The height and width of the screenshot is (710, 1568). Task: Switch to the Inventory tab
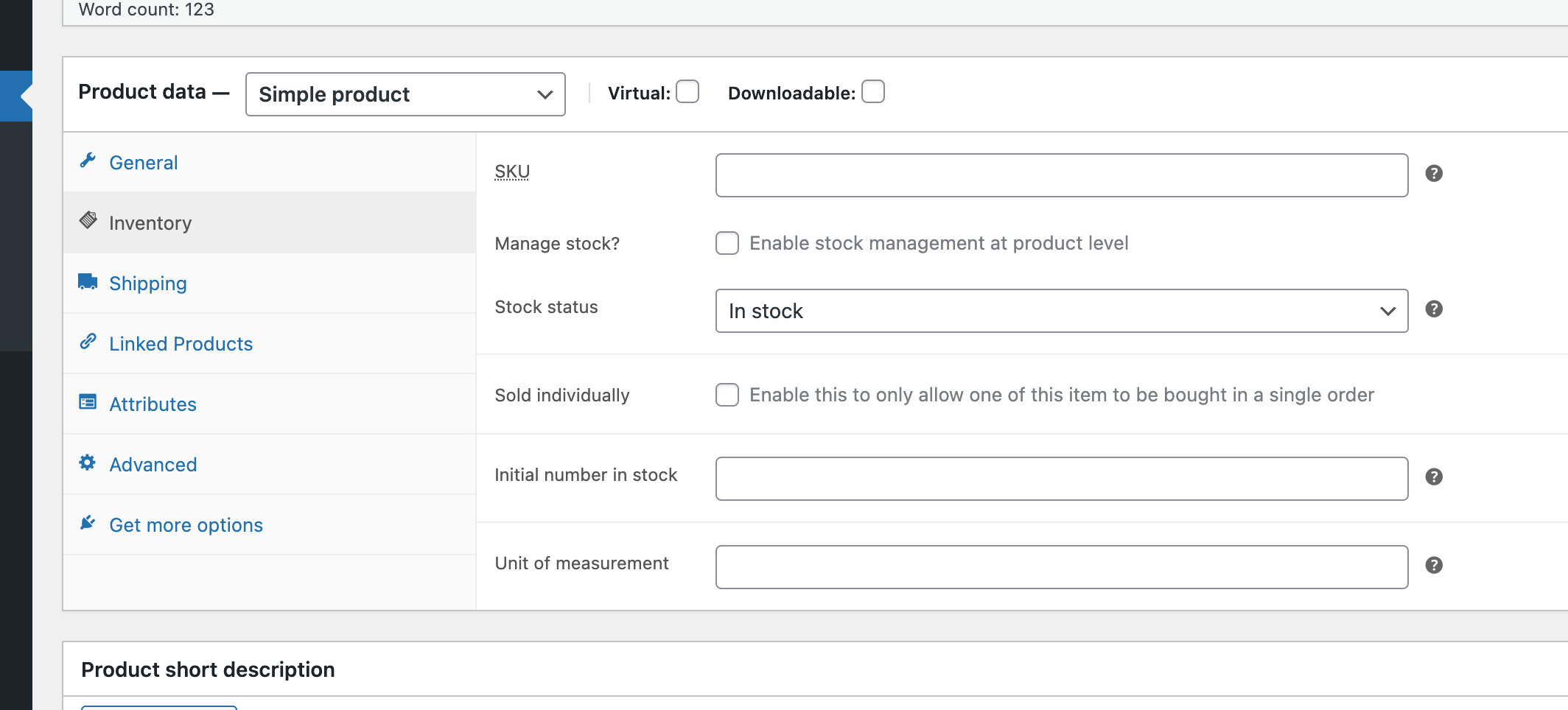(x=150, y=223)
